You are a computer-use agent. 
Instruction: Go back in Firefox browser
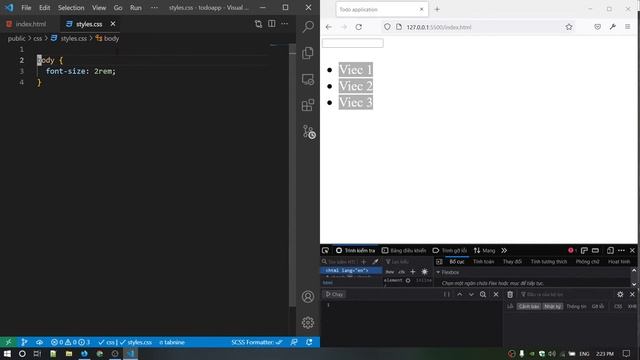(329, 27)
